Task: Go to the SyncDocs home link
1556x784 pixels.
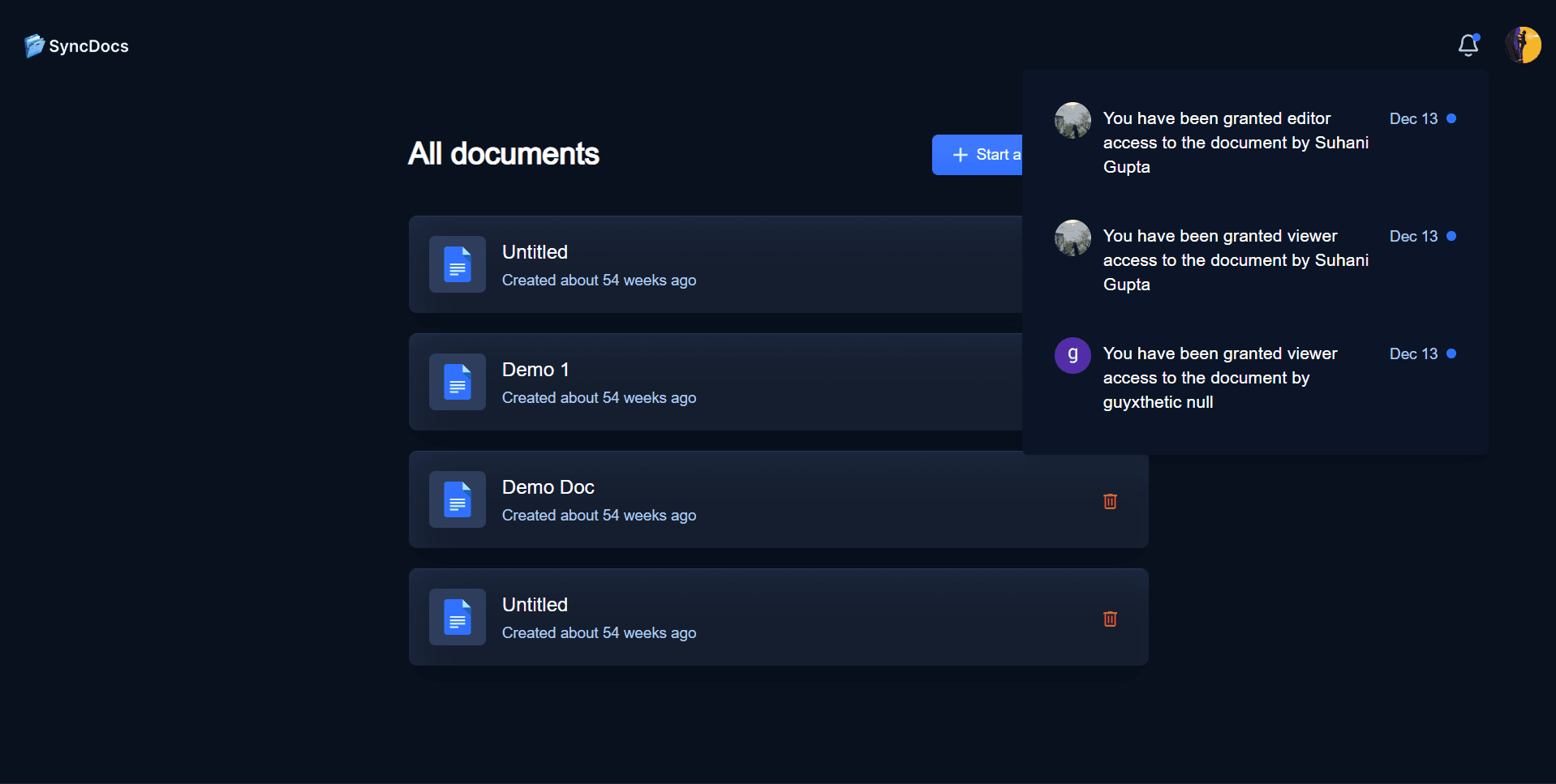Action: (76, 46)
